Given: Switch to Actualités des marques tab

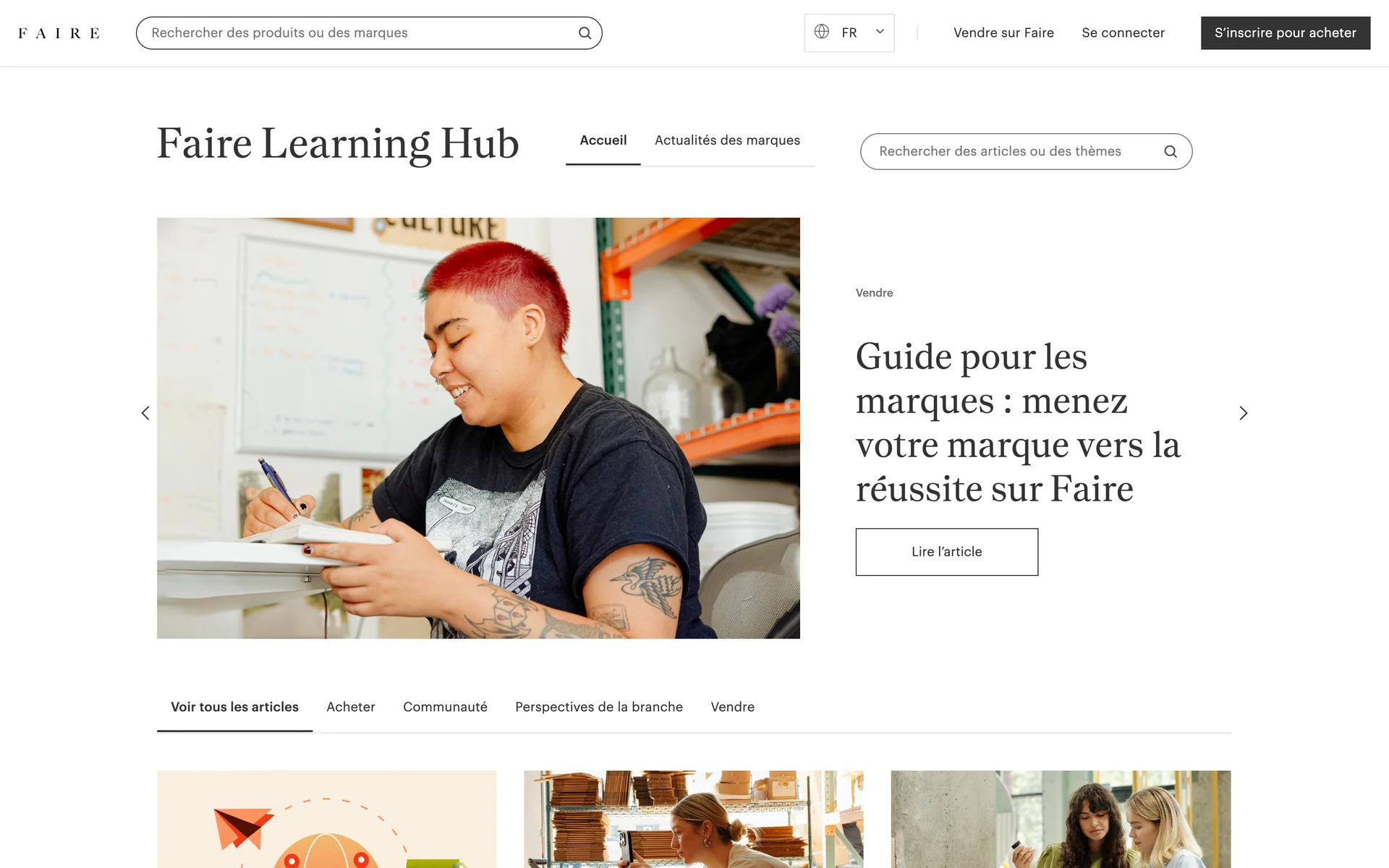Looking at the screenshot, I should [x=727, y=140].
